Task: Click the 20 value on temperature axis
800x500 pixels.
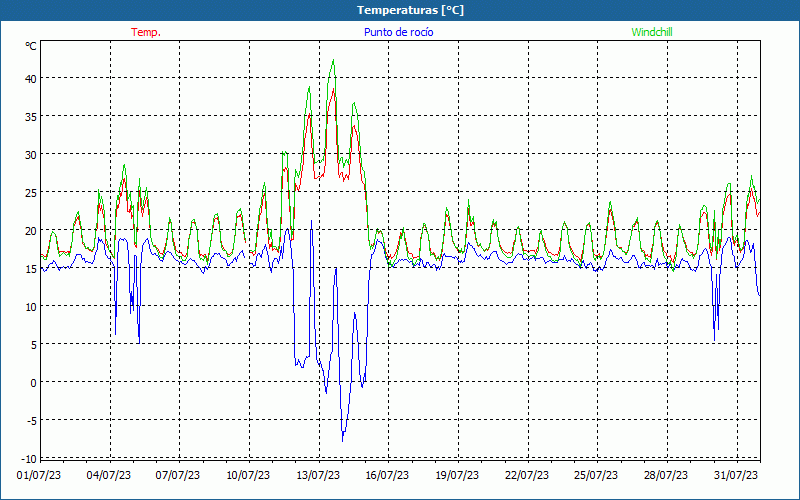Action: (31, 230)
